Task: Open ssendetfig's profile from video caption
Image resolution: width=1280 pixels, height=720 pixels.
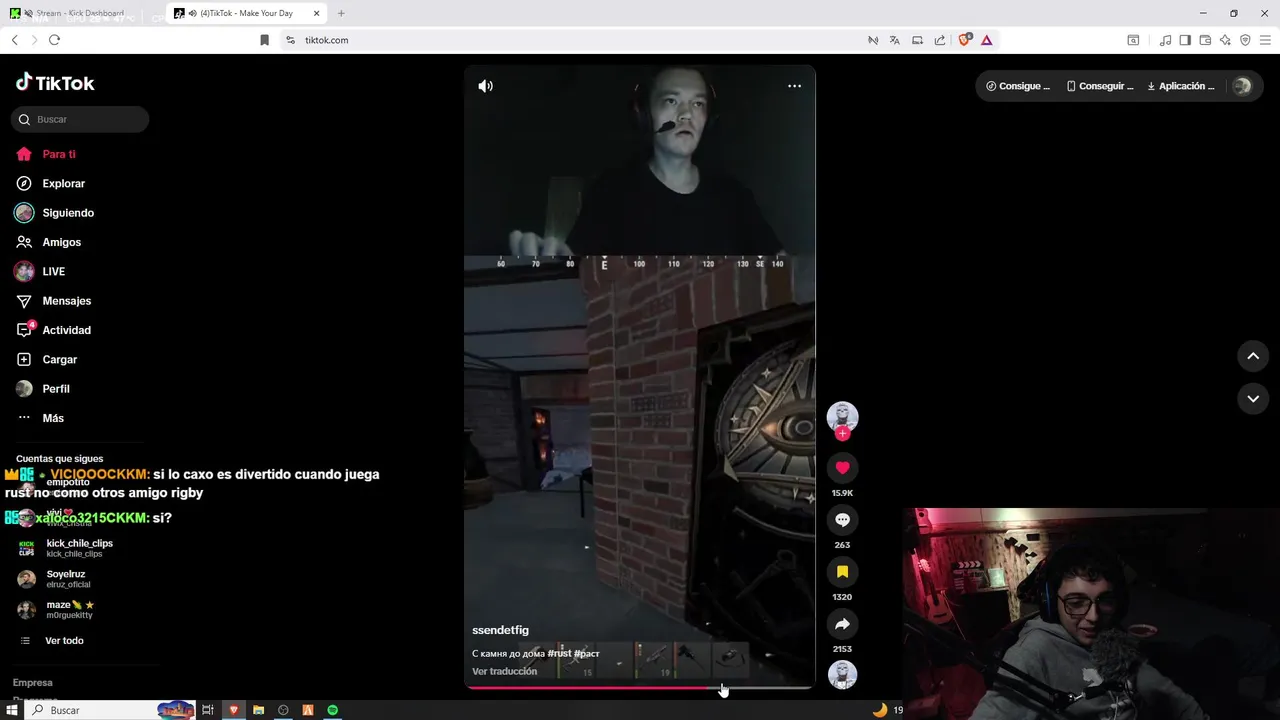Action: click(x=500, y=630)
